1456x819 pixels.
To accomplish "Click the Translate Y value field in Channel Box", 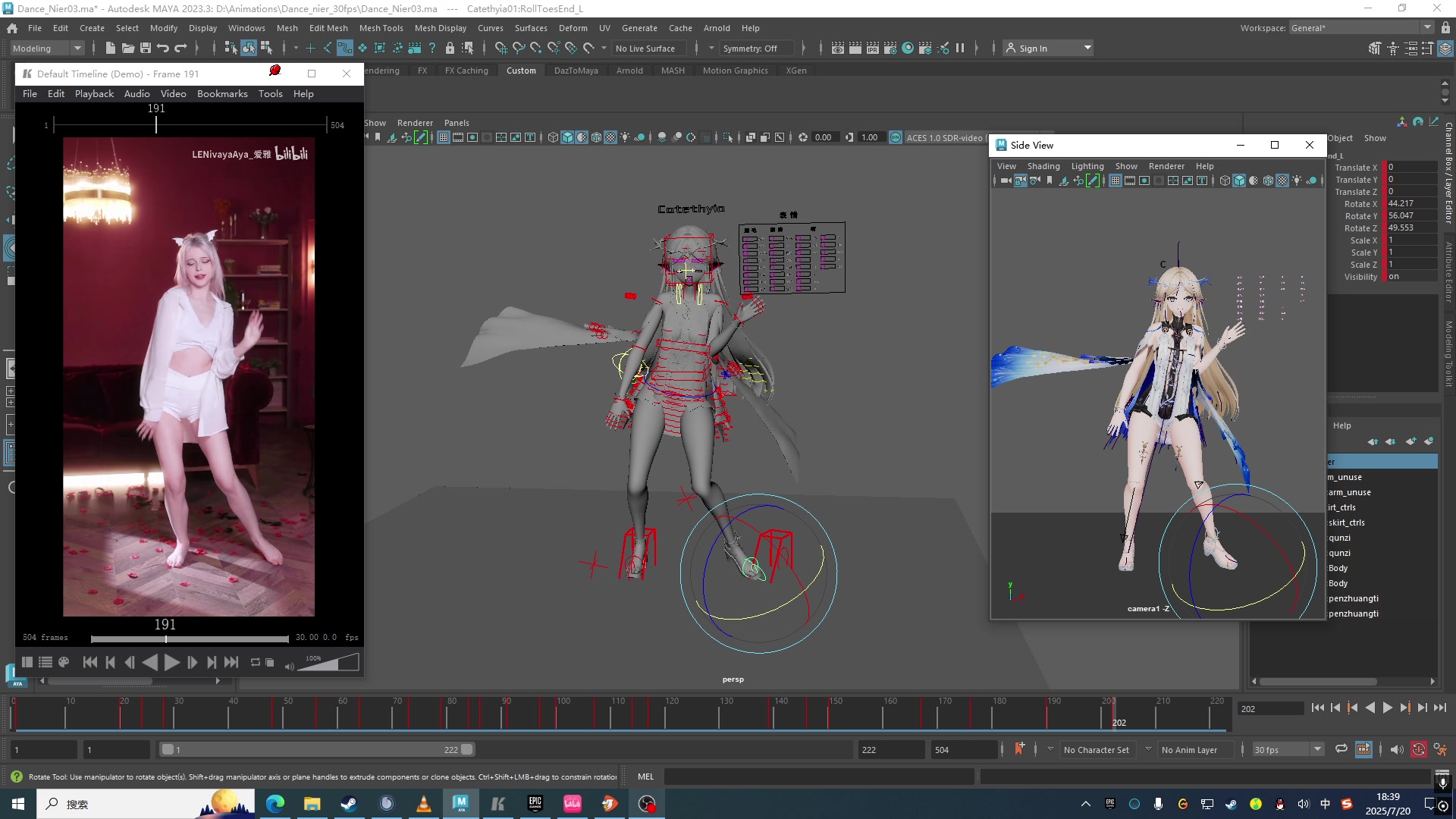I will click(1412, 179).
